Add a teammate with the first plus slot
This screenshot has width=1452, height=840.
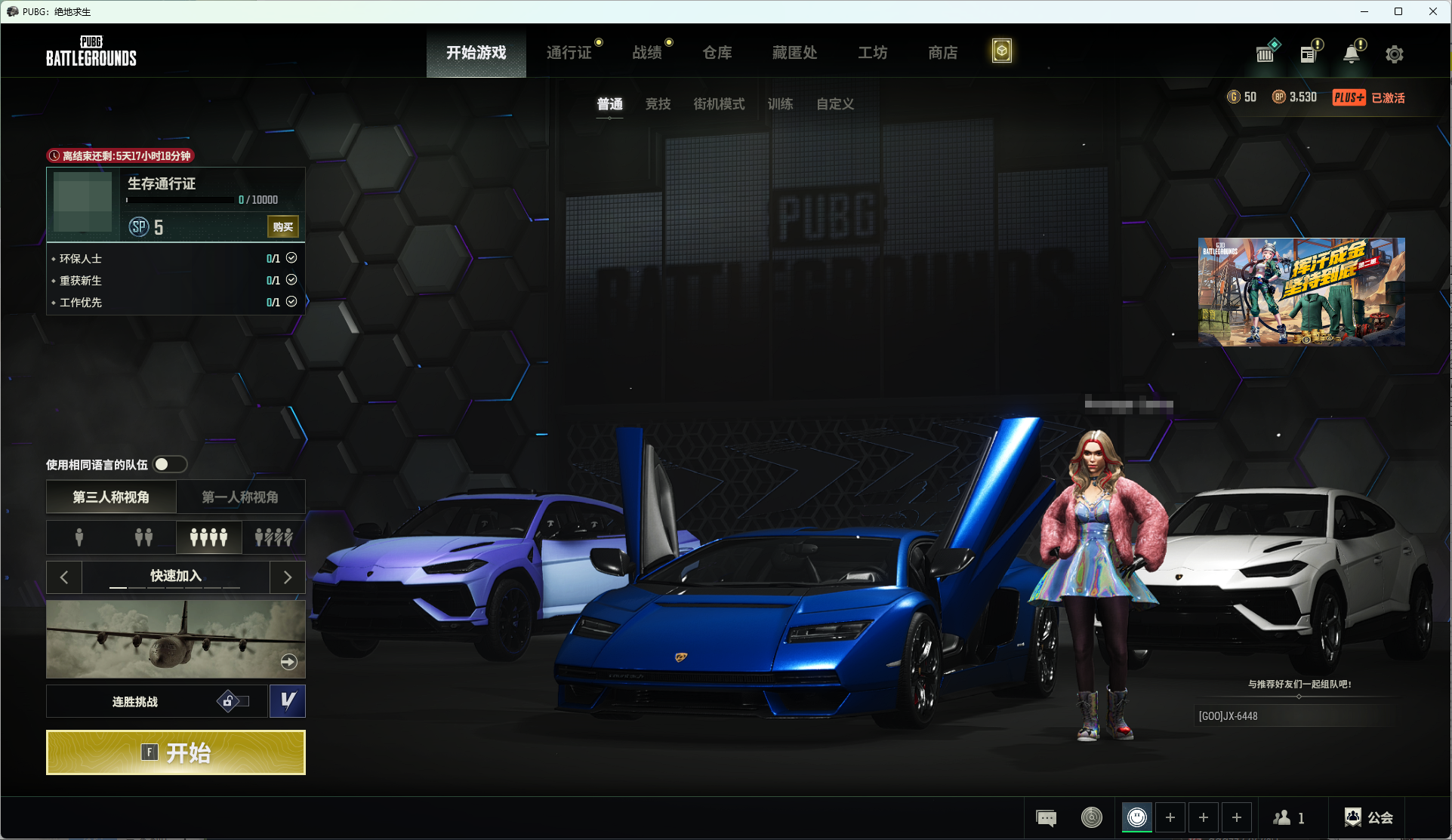1170,817
